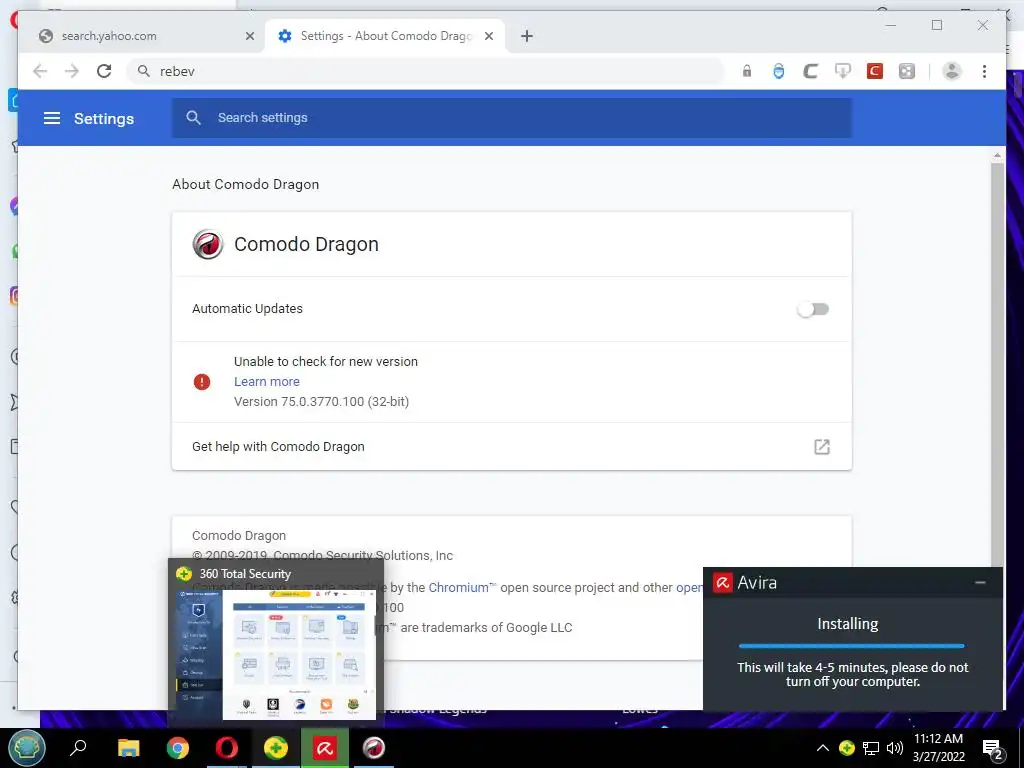Open the user profile avatar
The width and height of the screenshot is (1024, 768).
(x=952, y=71)
